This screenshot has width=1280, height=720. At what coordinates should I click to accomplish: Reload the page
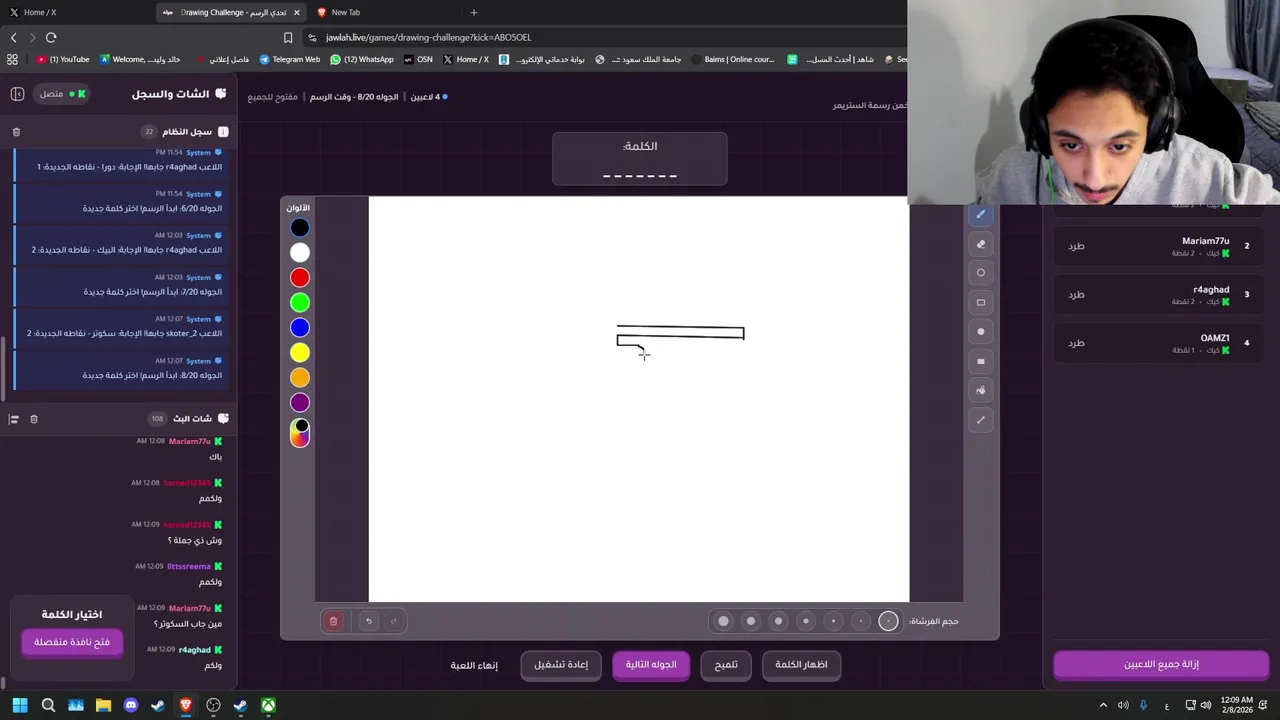pyautogui.click(x=51, y=37)
